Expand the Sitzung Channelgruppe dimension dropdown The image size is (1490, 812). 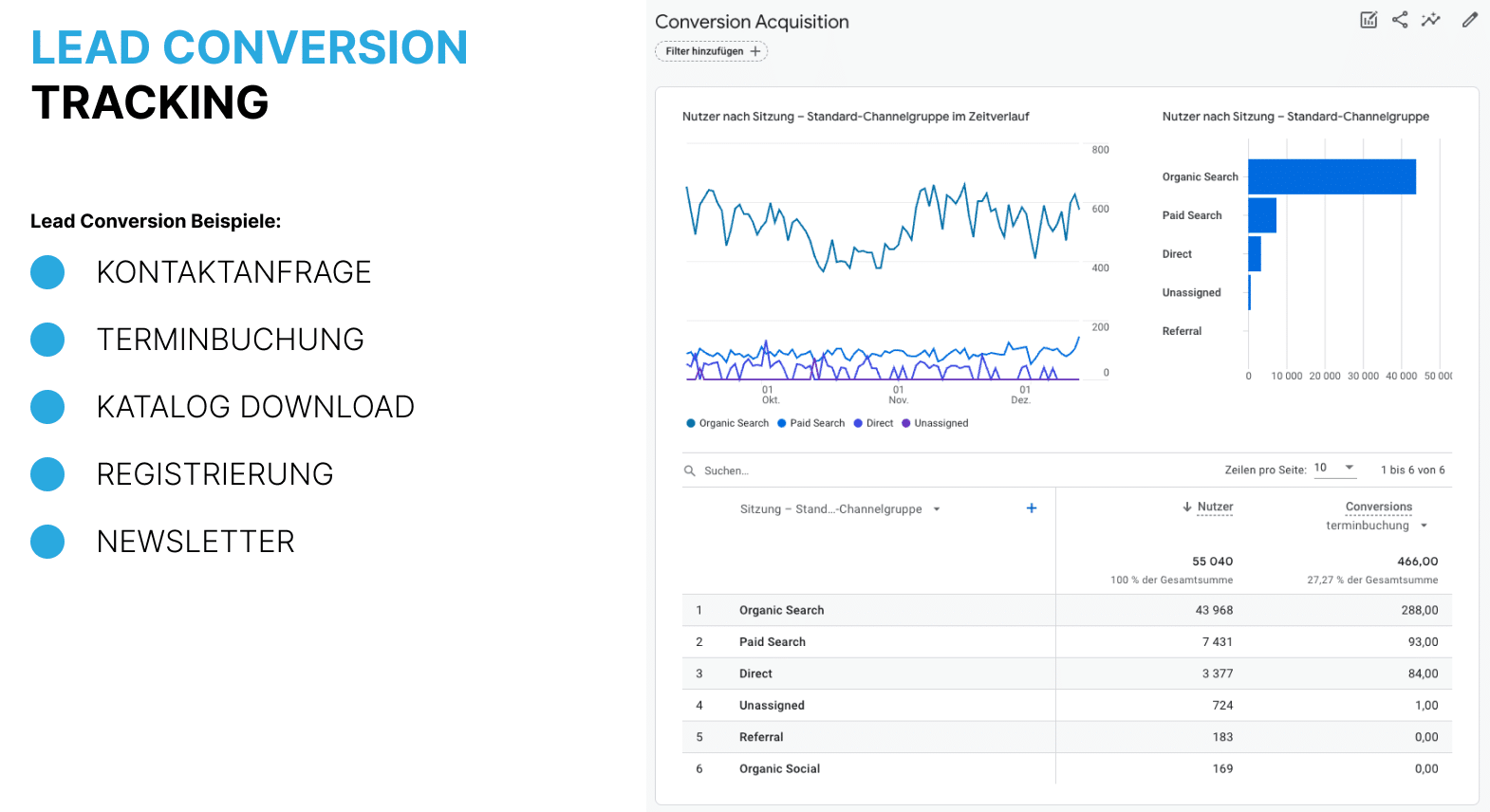tap(937, 509)
